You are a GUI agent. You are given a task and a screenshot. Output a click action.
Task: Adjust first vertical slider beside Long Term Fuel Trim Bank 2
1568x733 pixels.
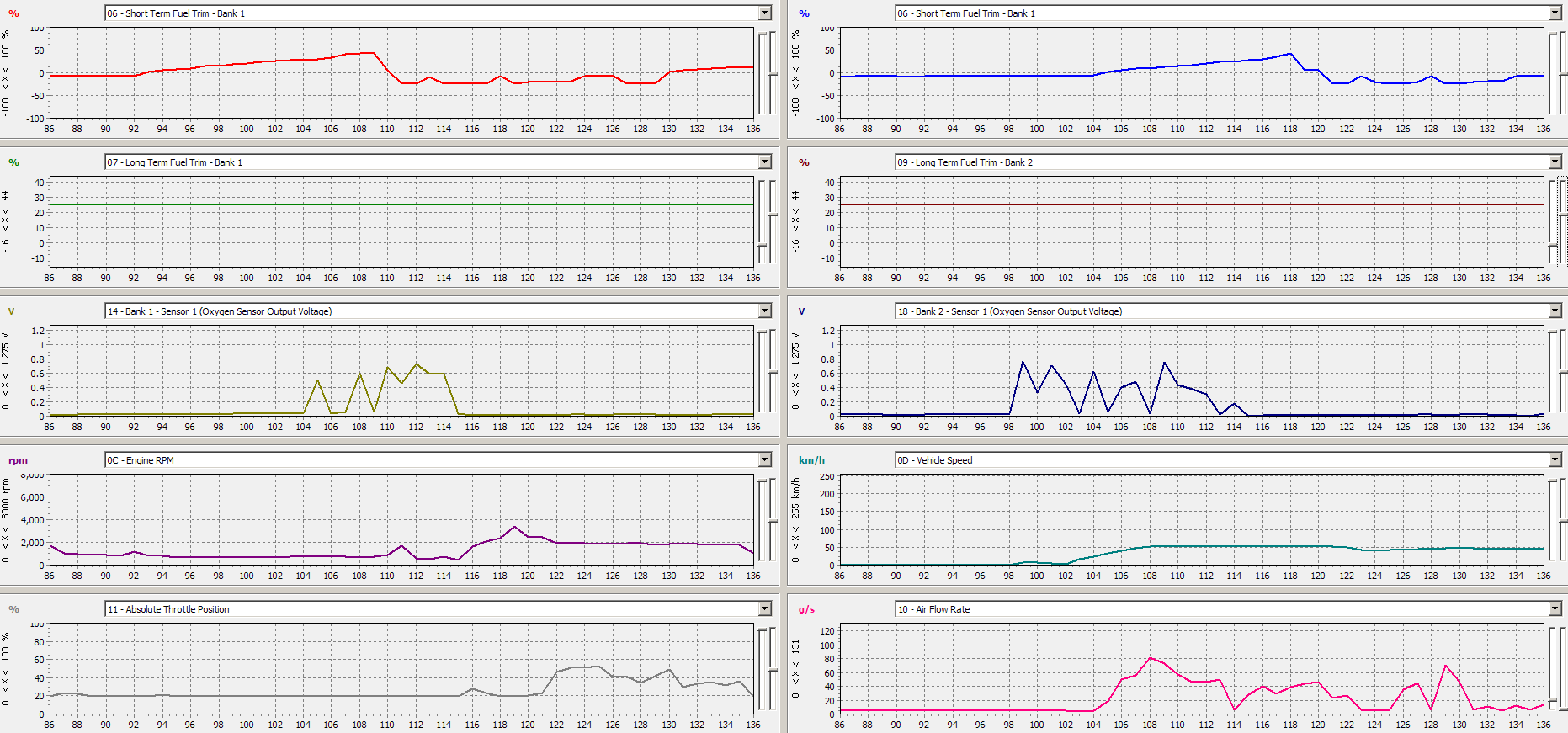click(1552, 222)
